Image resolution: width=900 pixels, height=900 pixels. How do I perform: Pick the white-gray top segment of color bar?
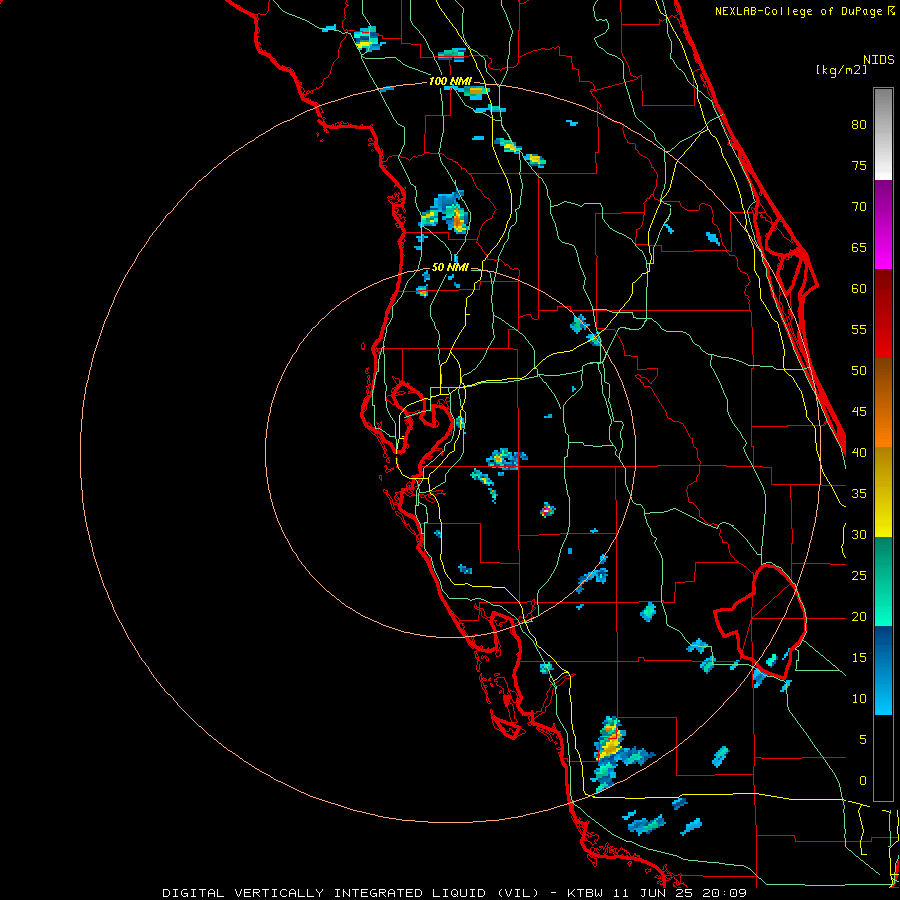point(883,134)
